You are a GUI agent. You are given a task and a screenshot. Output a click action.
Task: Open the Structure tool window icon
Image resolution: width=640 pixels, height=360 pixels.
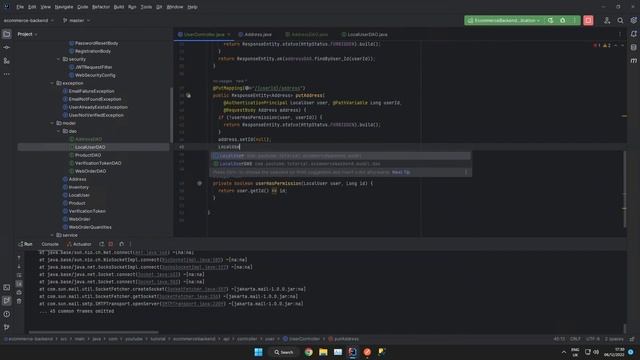[x=7, y=61]
